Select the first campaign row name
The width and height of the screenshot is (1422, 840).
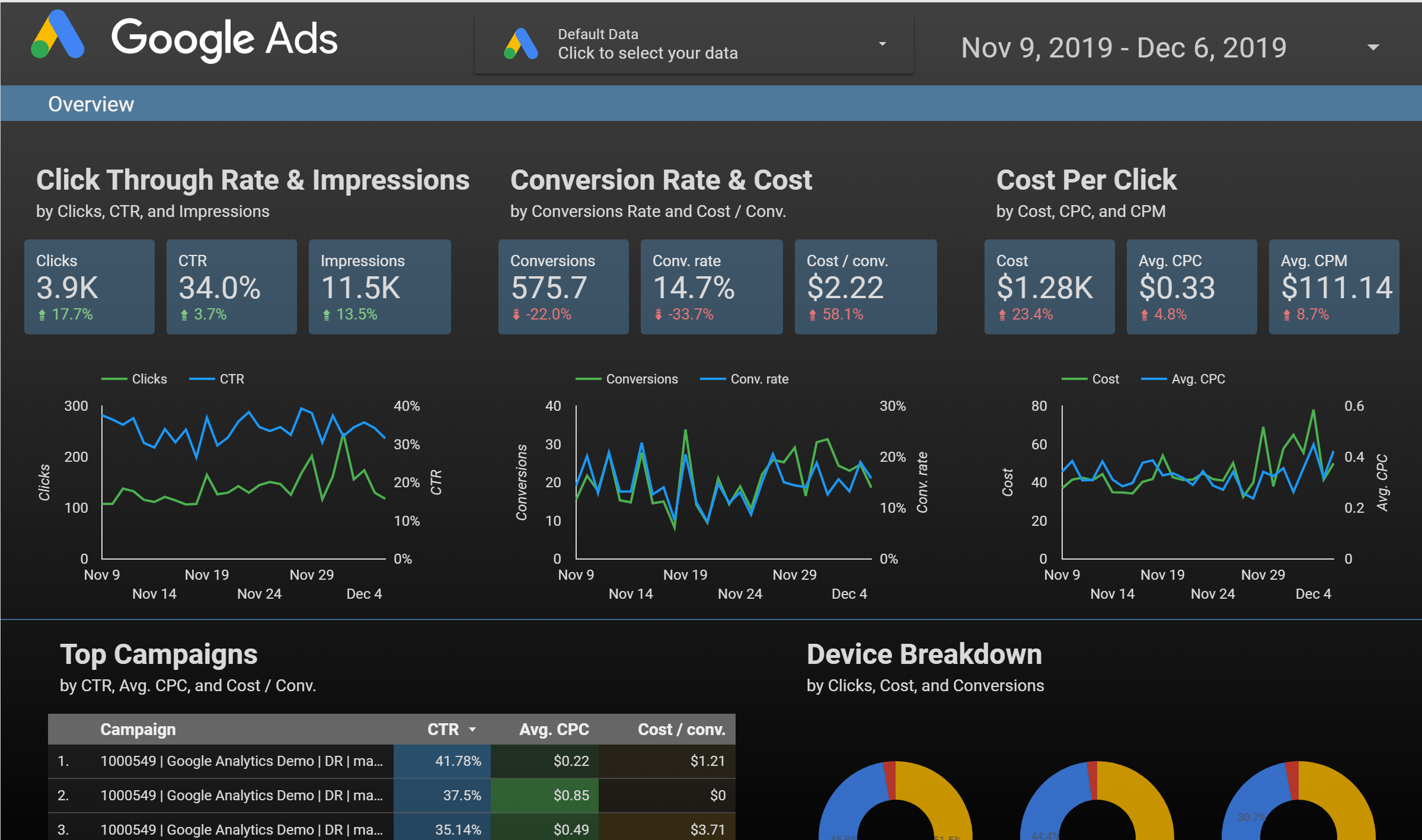pos(241,761)
